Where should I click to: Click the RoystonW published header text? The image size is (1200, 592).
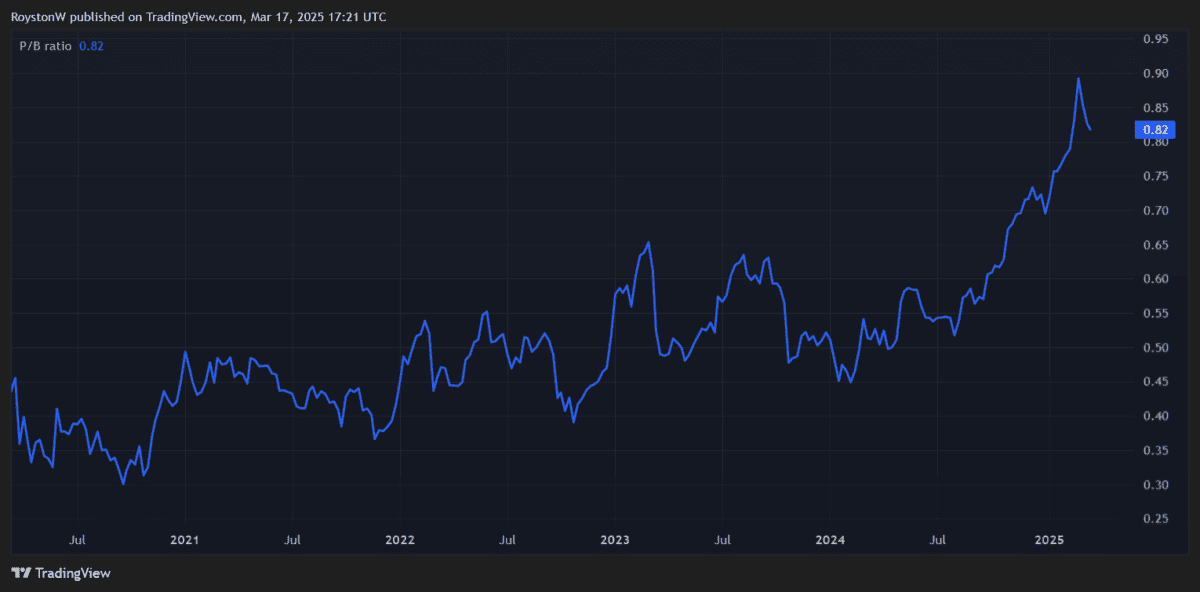click(x=198, y=17)
